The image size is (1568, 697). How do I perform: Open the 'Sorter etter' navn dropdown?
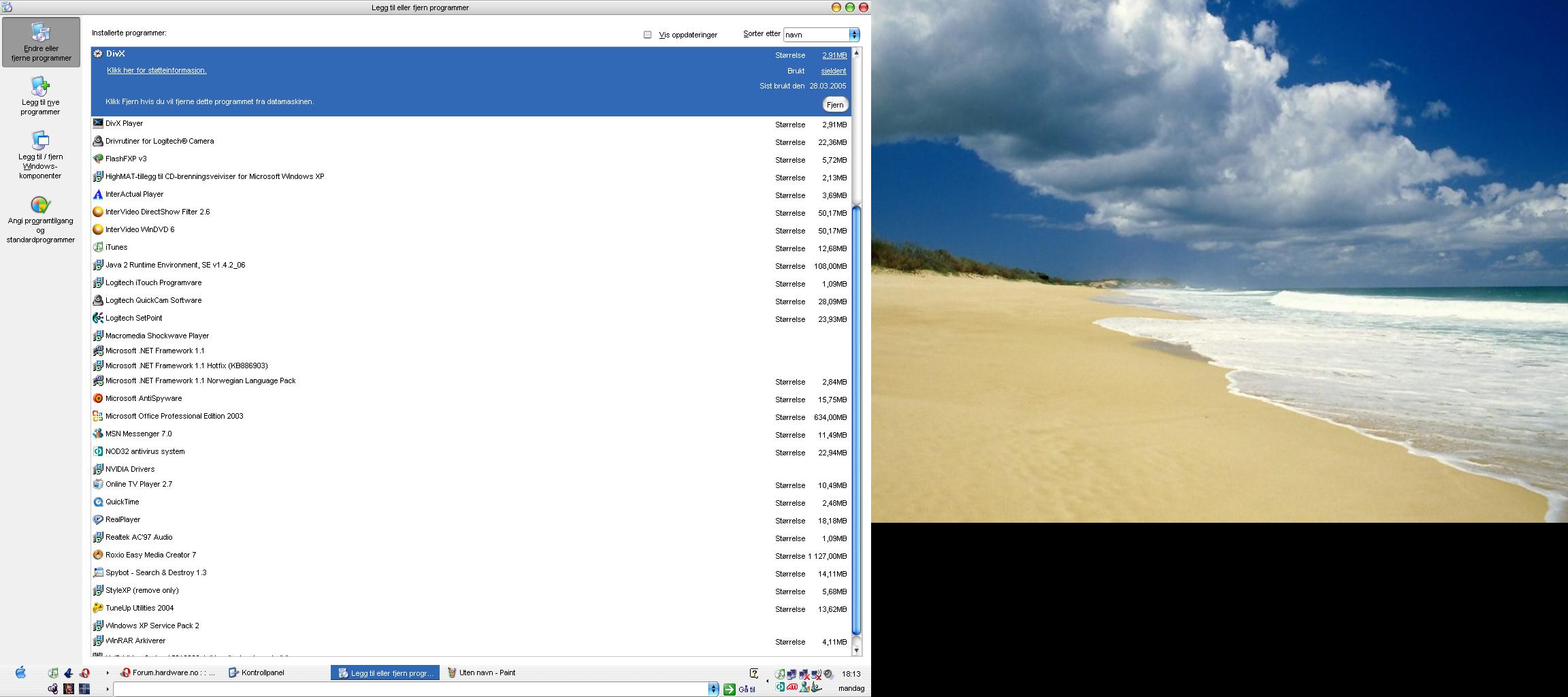coord(821,34)
